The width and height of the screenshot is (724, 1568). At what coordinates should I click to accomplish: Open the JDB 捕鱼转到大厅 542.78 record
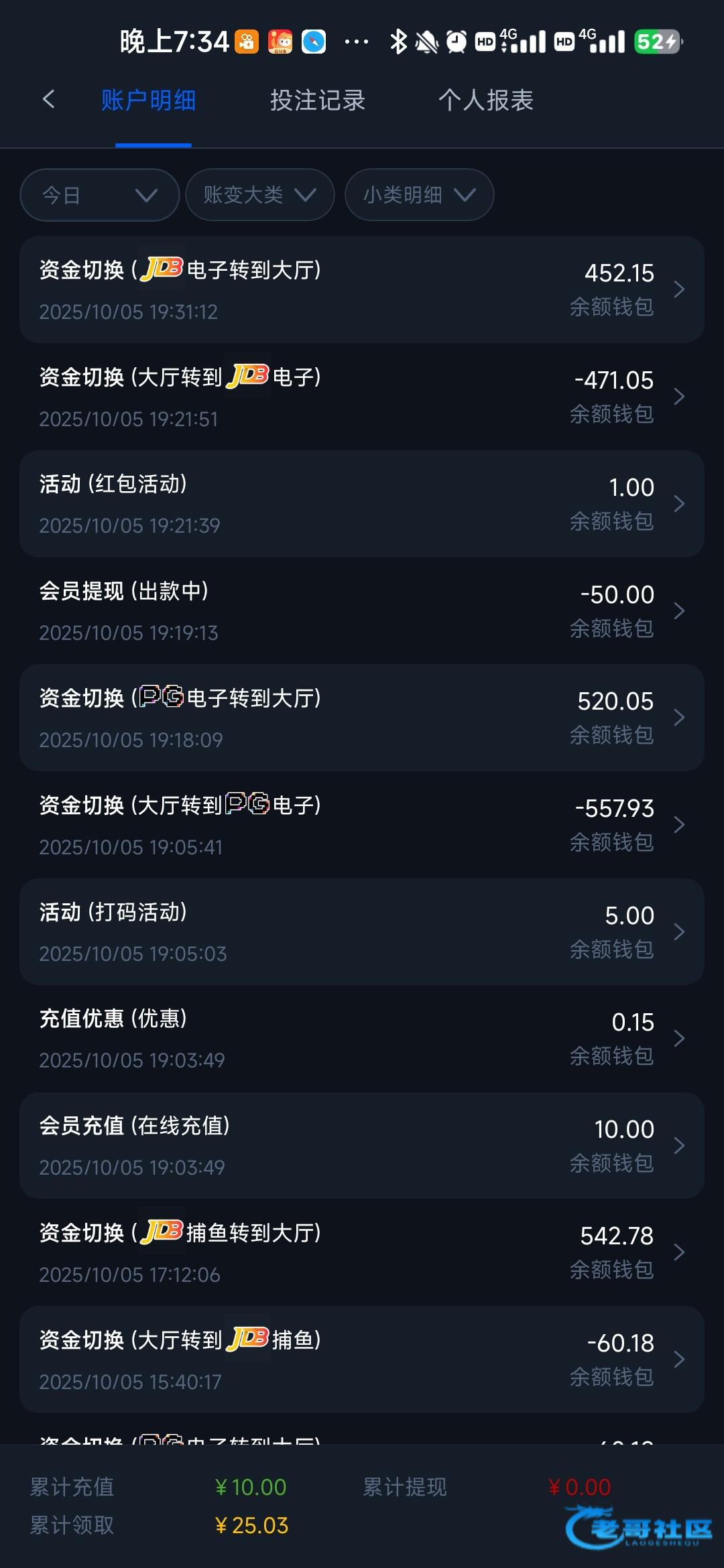click(361, 1252)
